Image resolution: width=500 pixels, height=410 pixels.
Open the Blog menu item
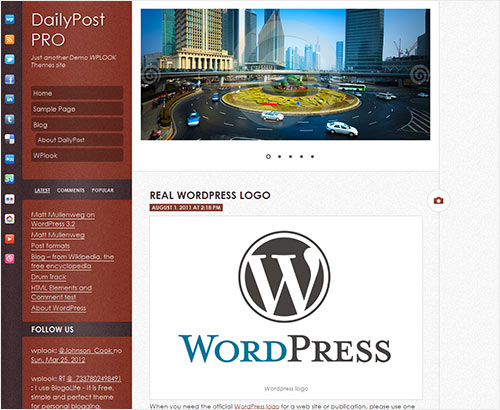click(77, 125)
